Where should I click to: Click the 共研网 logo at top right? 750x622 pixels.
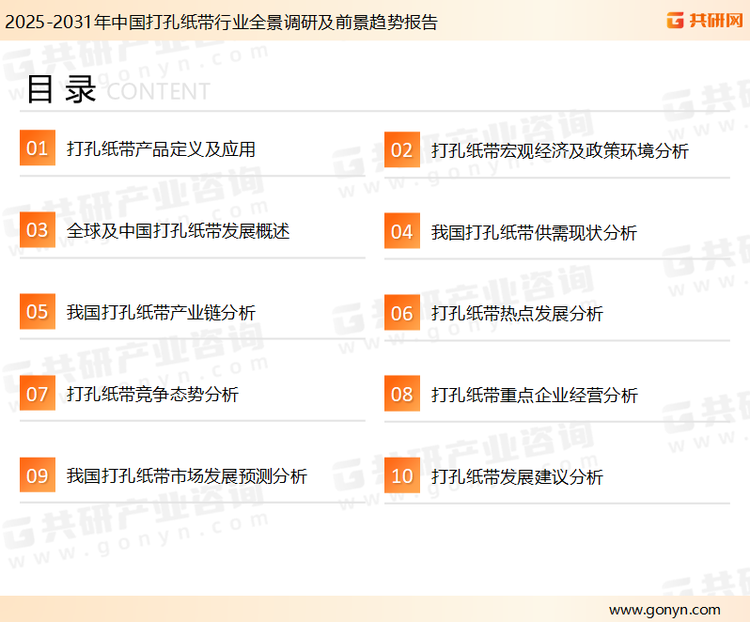(705, 20)
